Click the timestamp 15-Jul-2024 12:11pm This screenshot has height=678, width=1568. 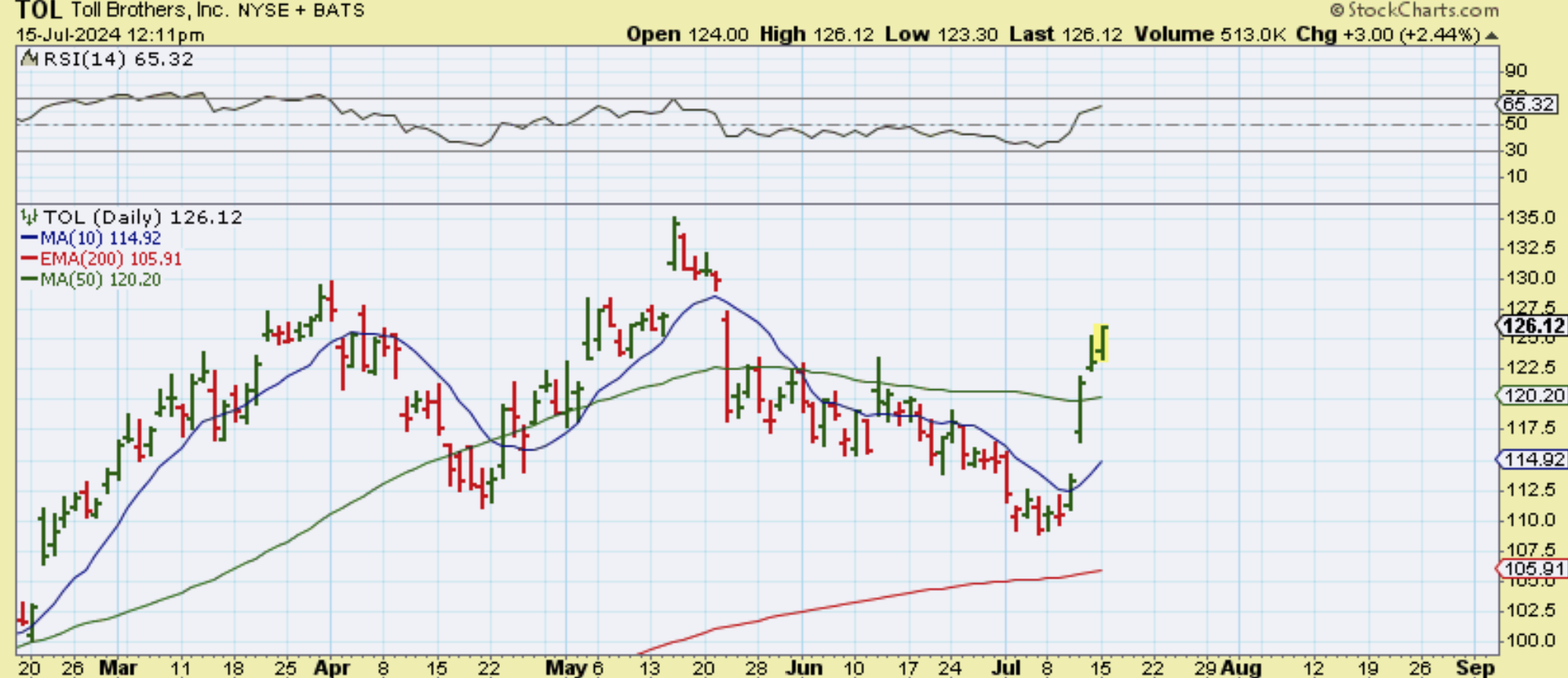coord(110,35)
